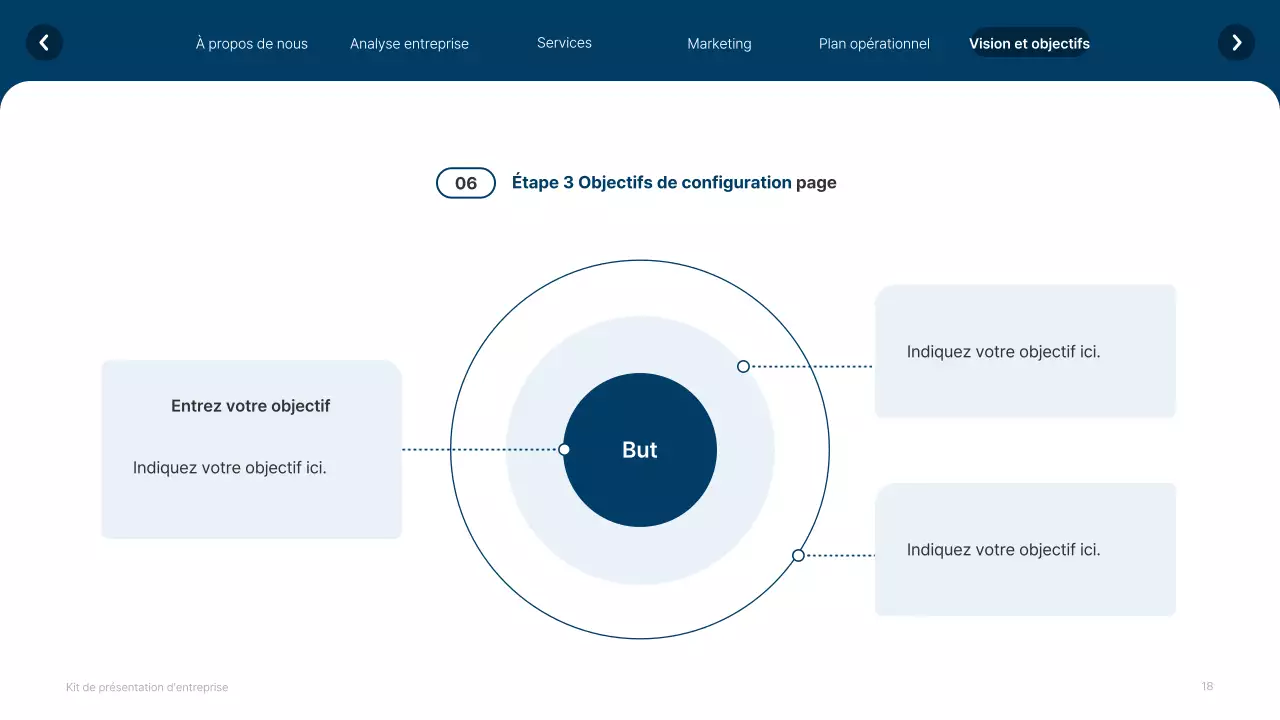Switch to the 'À propos de nous' tab
1280x720 pixels.
click(252, 43)
